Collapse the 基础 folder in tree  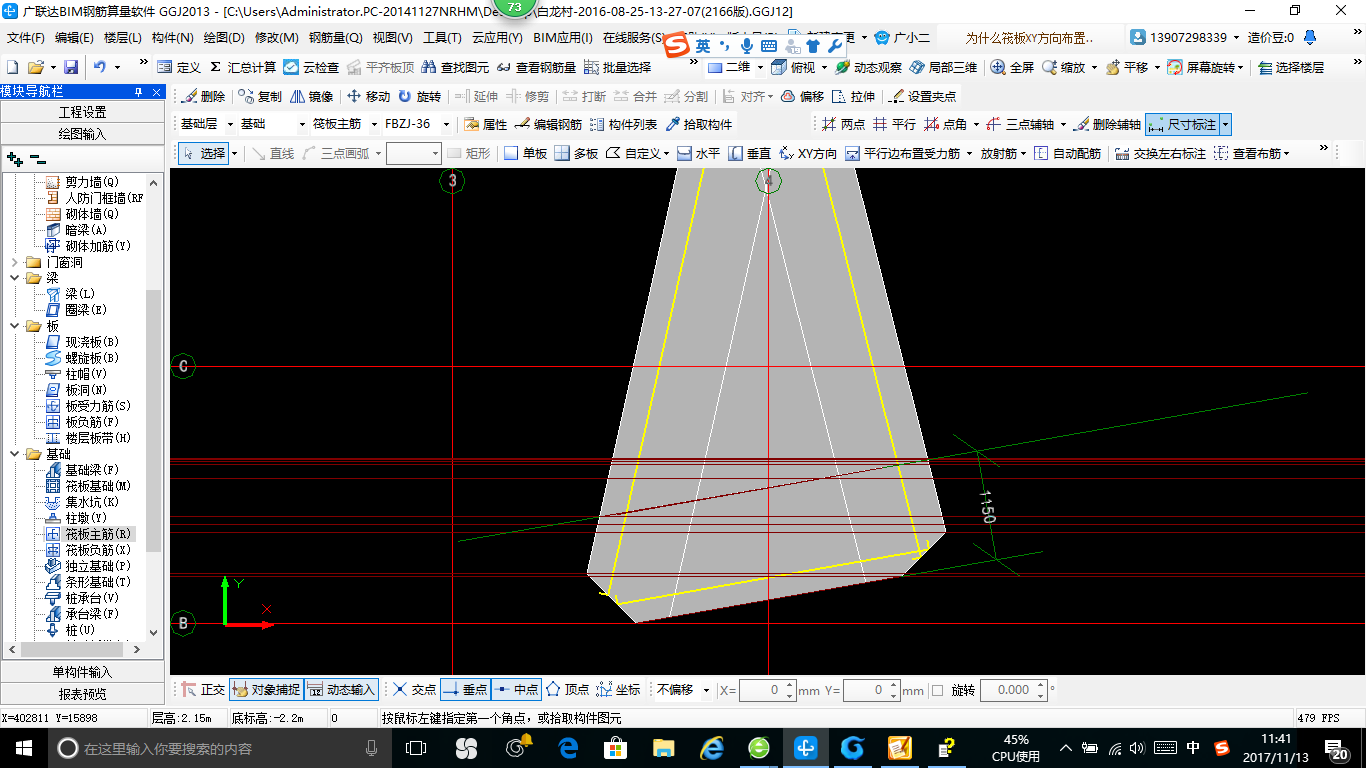click(x=14, y=454)
